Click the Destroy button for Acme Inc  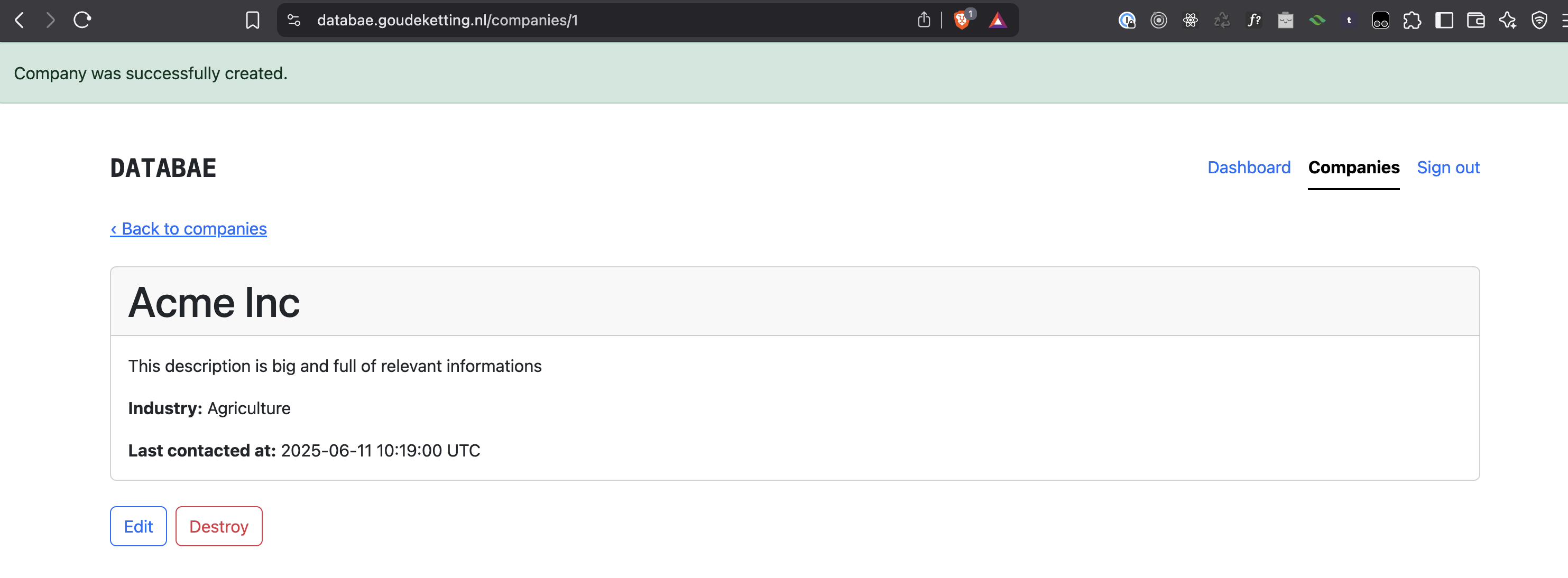point(218,526)
